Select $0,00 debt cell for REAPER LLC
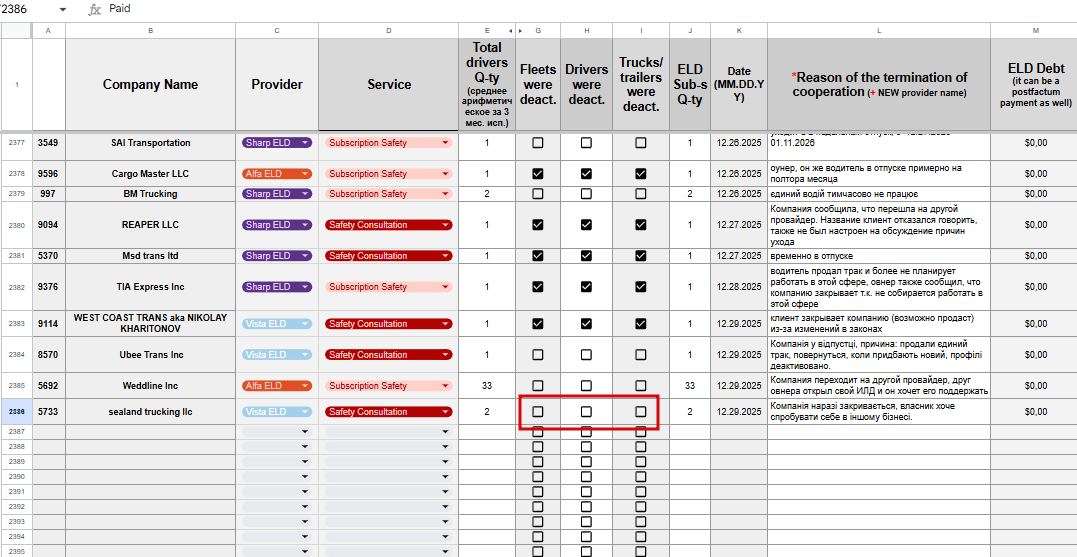The height and width of the screenshot is (557, 1077). pos(1034,225)
